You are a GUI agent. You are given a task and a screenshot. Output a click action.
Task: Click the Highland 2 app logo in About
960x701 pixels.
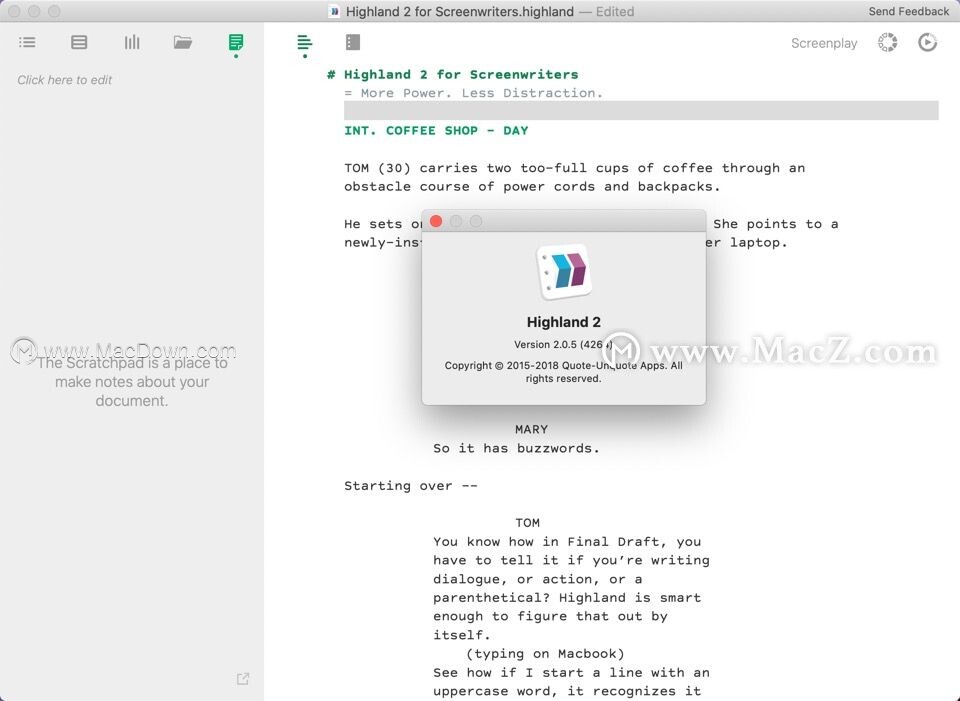tap(564, 272)
